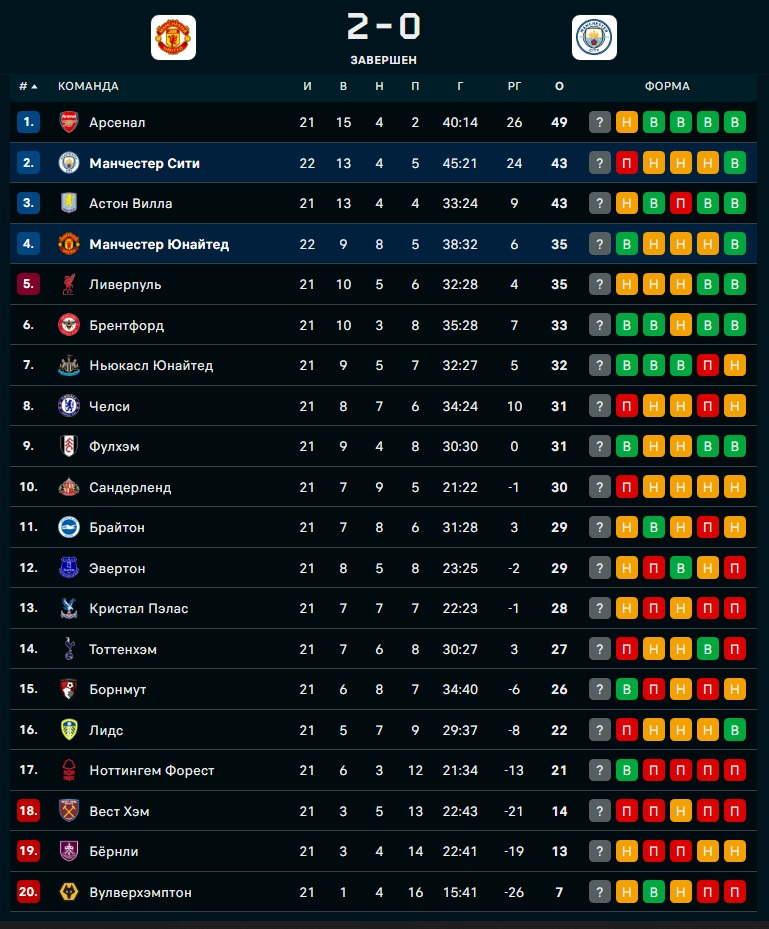Click Arsenal's gray question-mark form badge
The image size is (769, 929).
click(x=600, y=122)
